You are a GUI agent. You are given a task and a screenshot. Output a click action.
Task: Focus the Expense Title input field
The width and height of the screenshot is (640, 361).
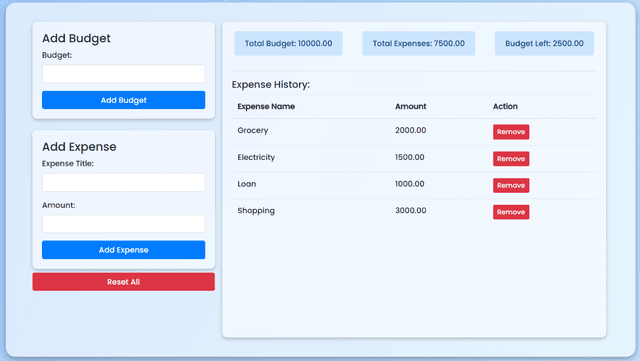123,183
